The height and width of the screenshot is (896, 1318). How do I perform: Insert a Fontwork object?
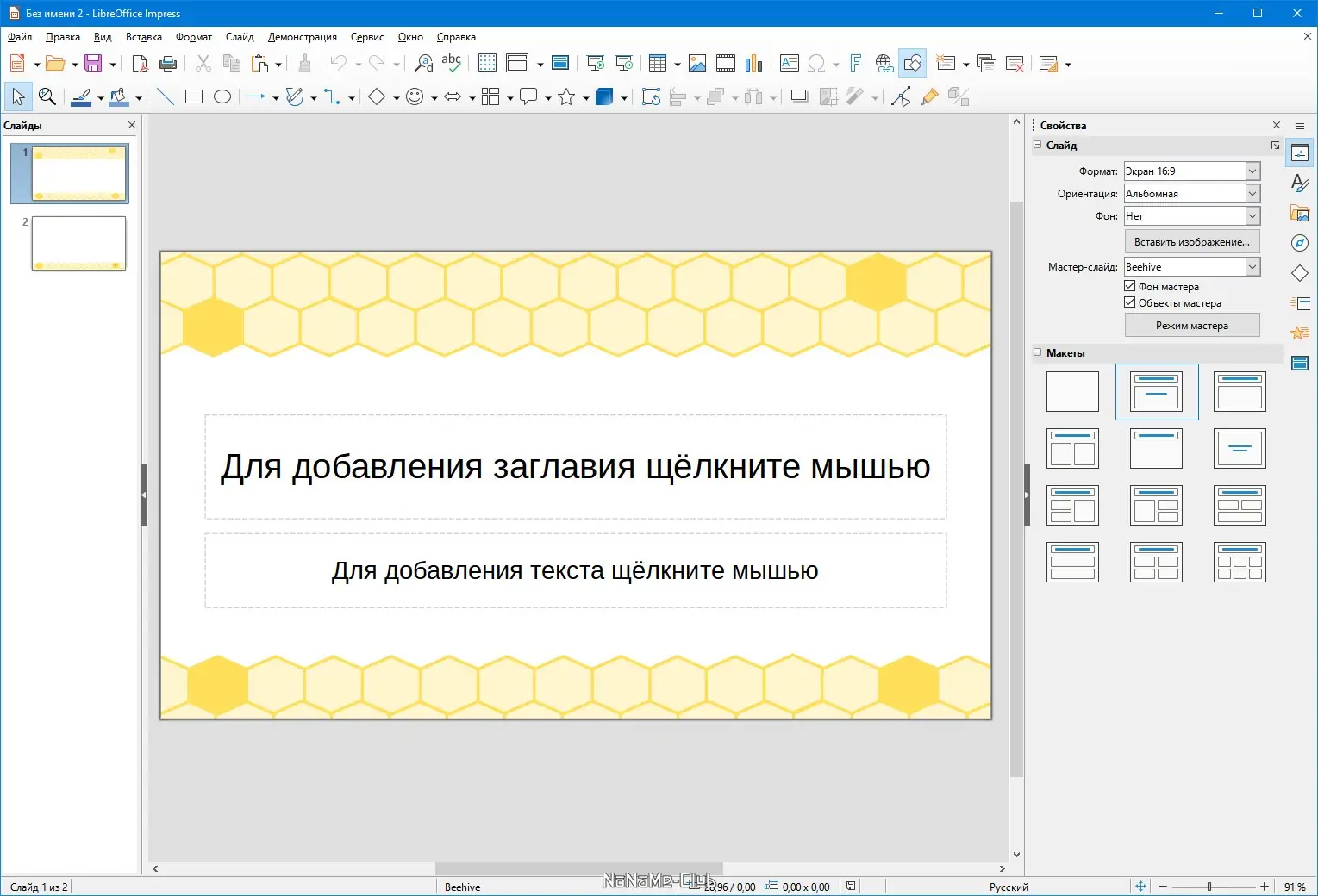(854, 63)
